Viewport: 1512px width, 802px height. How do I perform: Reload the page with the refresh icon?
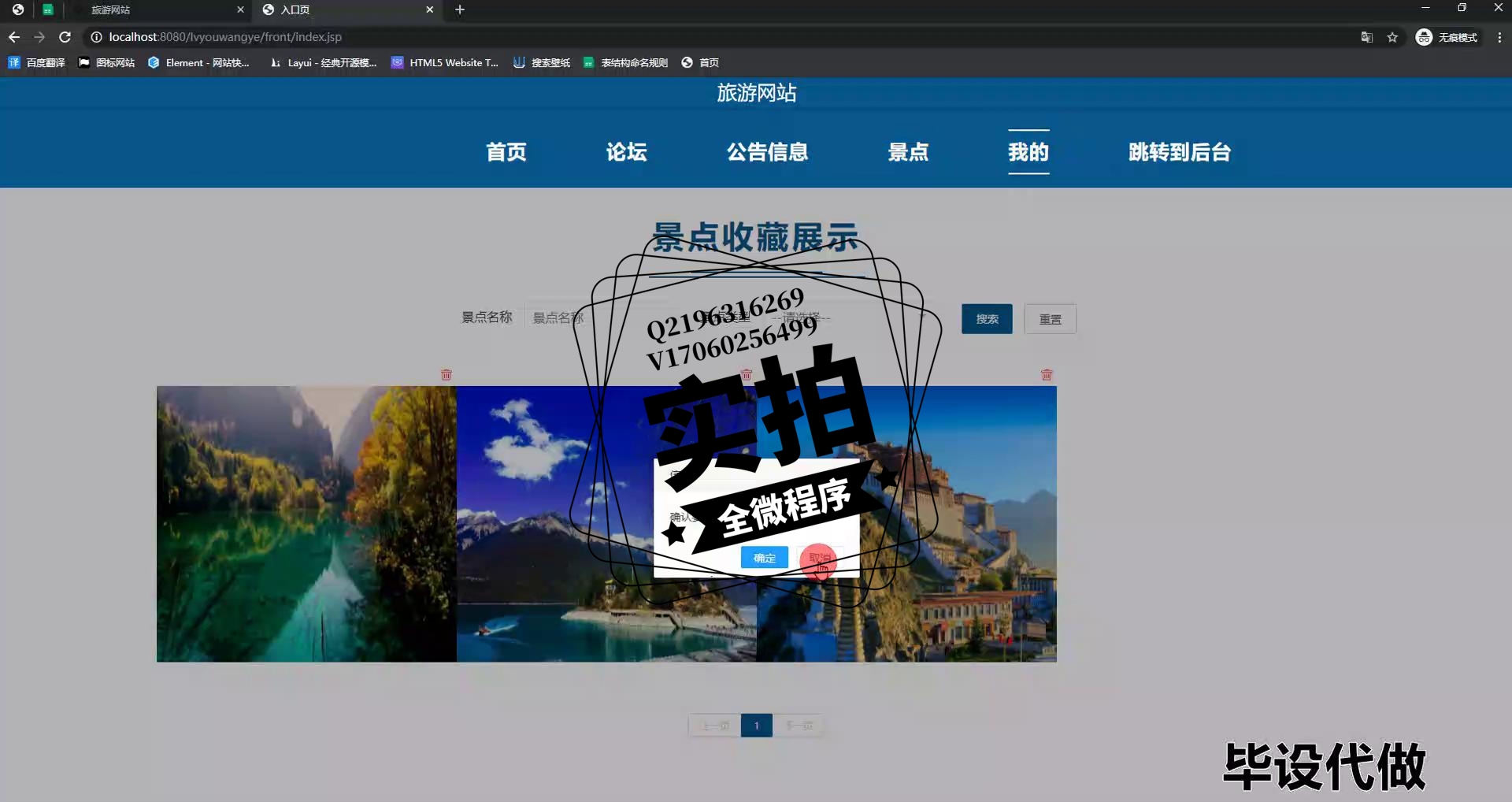65,37
